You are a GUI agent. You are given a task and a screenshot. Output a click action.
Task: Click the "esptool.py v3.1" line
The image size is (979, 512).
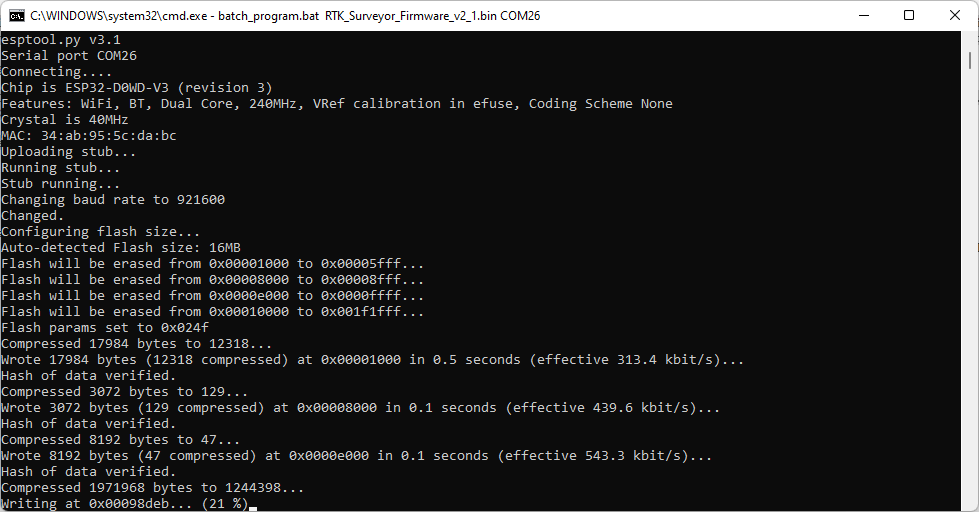61,39
